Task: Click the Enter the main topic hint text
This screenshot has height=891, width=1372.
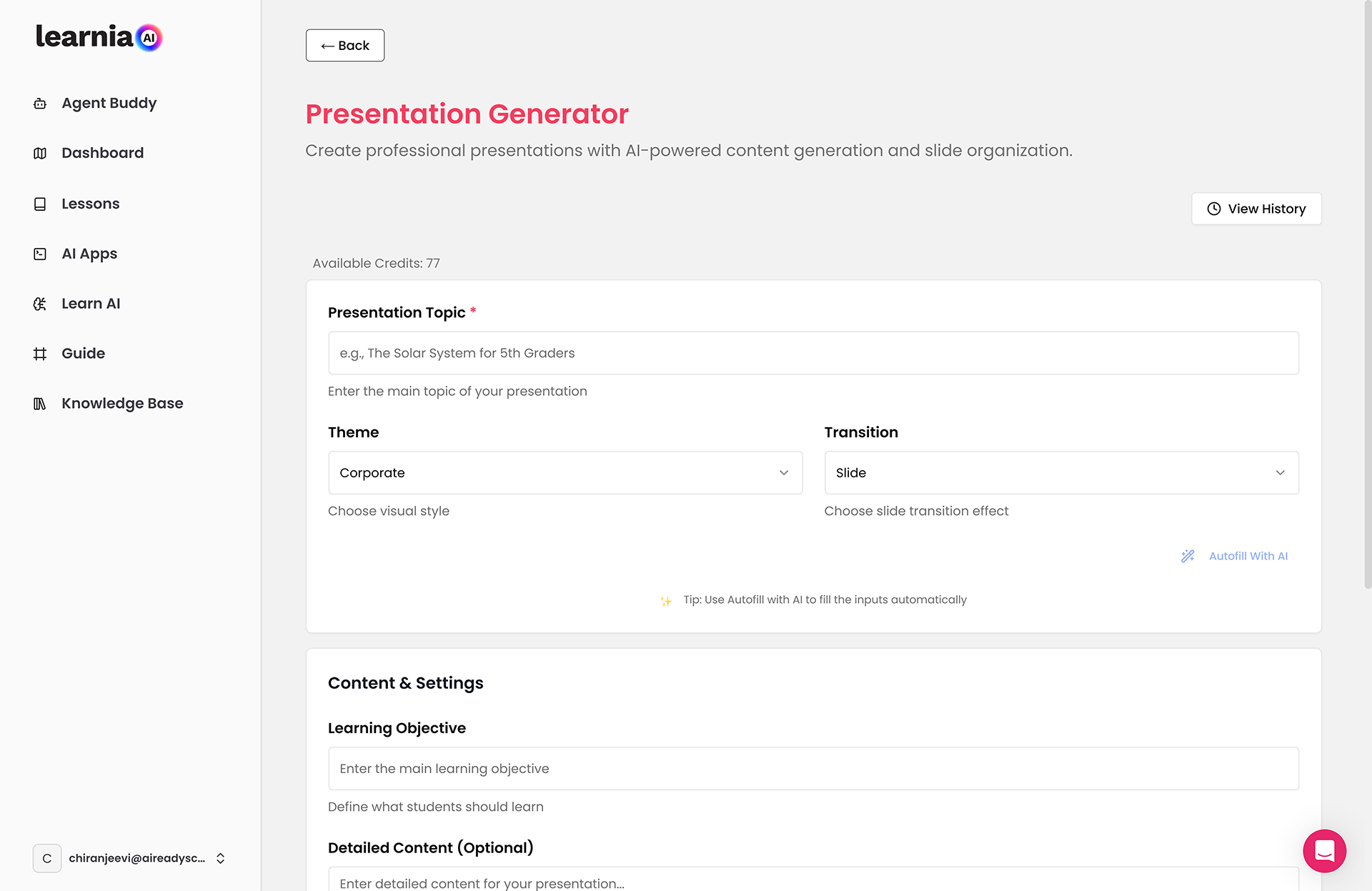Action: coord(457,391)
